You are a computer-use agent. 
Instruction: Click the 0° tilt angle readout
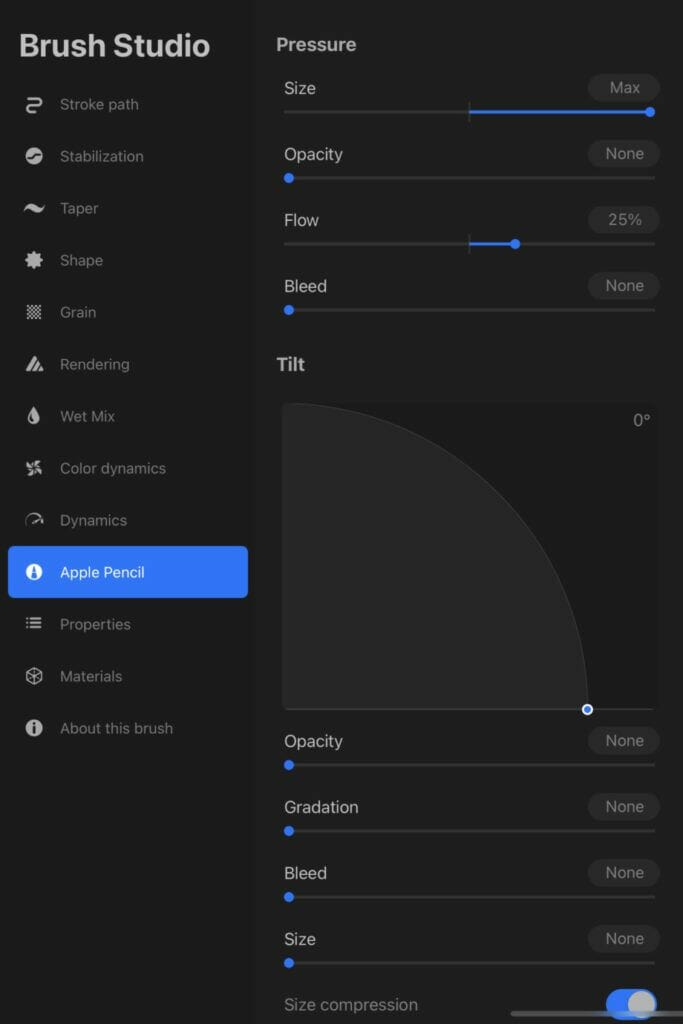coord(641,420)
